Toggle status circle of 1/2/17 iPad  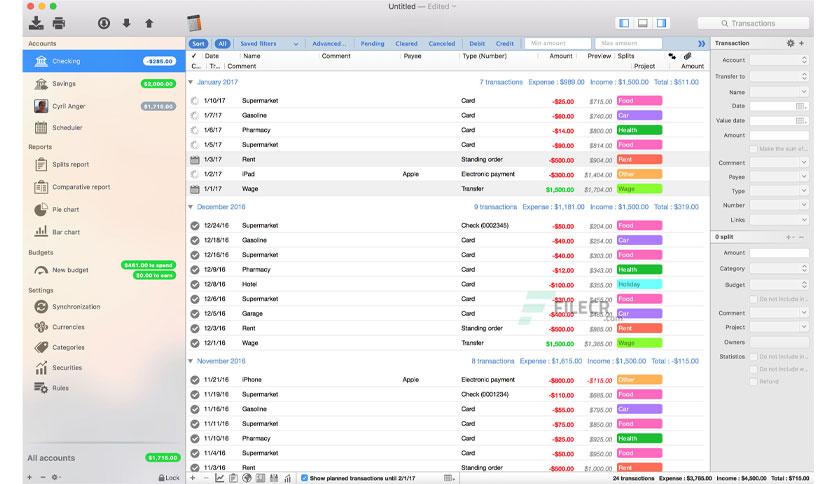pyautogui.click(x=195, y=174)
